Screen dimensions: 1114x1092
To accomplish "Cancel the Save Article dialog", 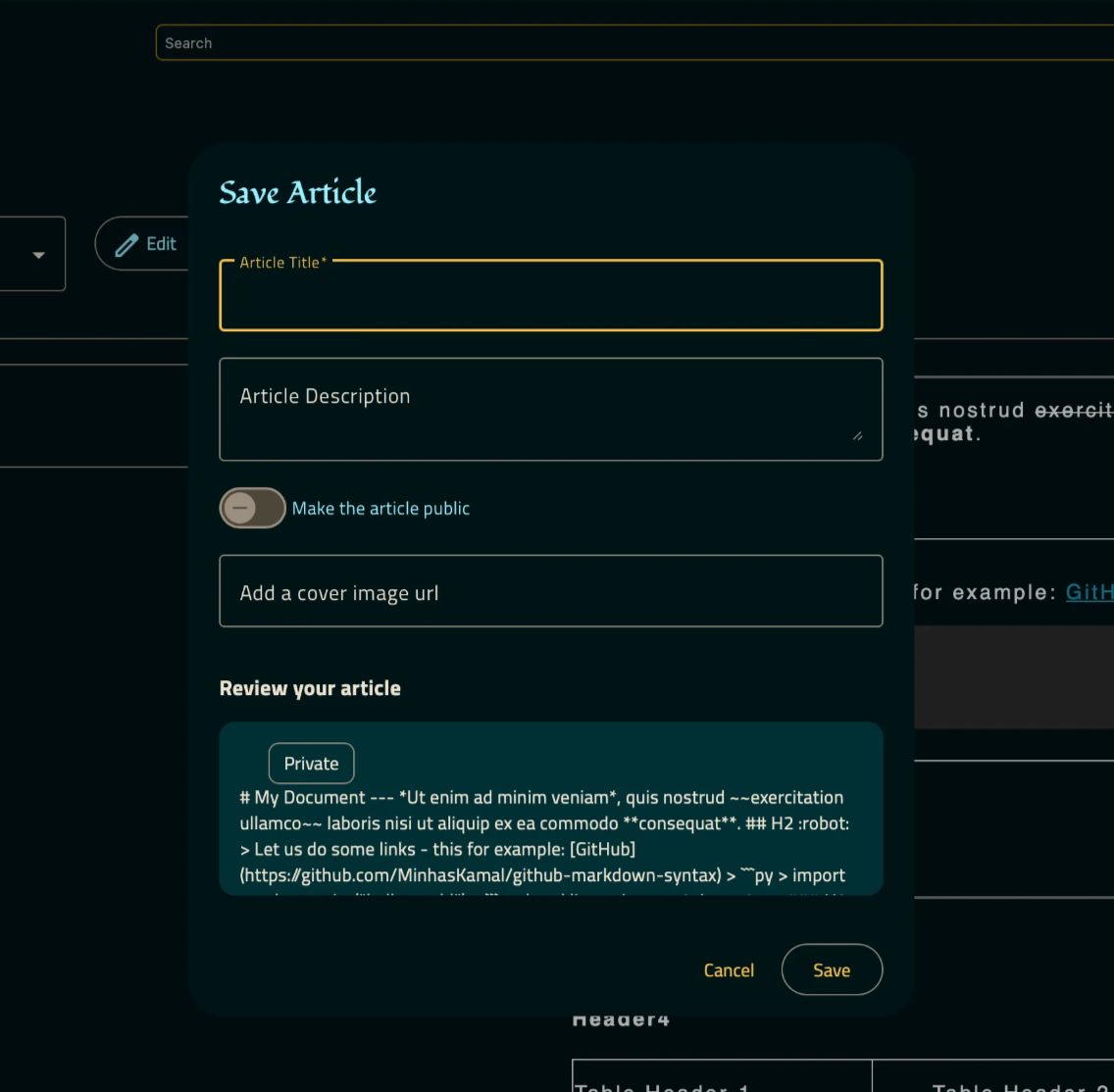I will [729, 969].
